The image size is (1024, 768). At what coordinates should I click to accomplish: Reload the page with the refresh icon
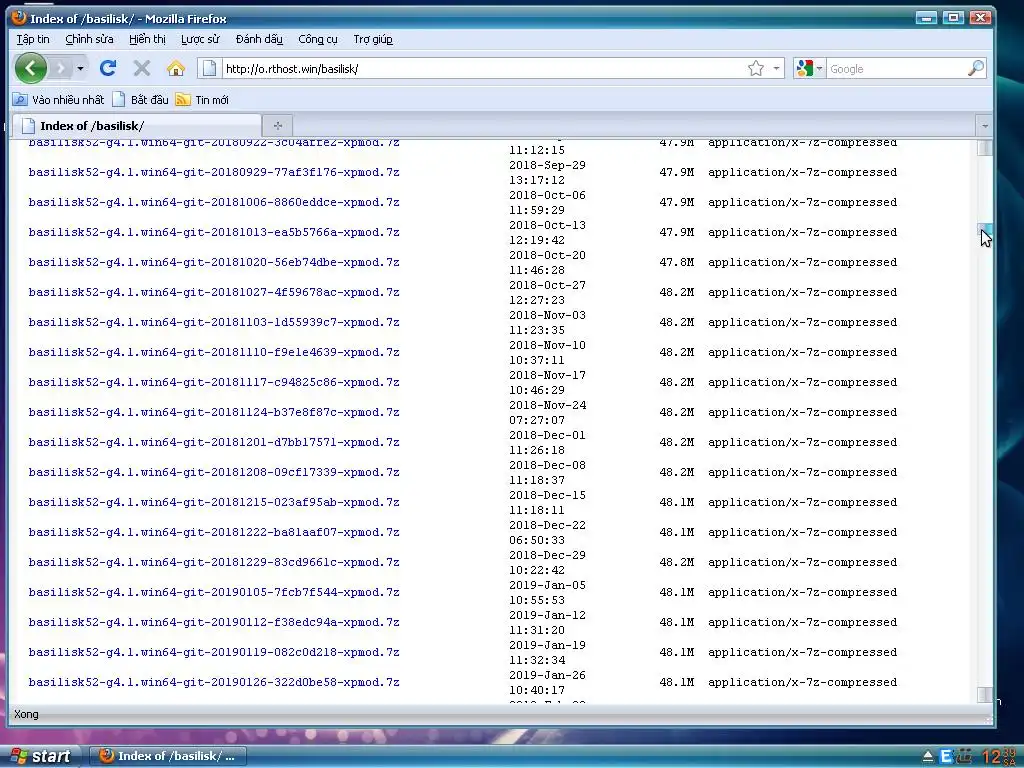[x=108, y=68]
